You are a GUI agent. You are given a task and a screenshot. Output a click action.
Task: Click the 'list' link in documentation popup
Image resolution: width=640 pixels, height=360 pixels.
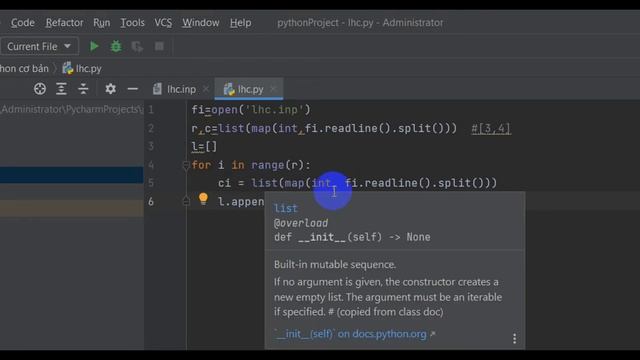pyautogui.click(x=286, y=208)
